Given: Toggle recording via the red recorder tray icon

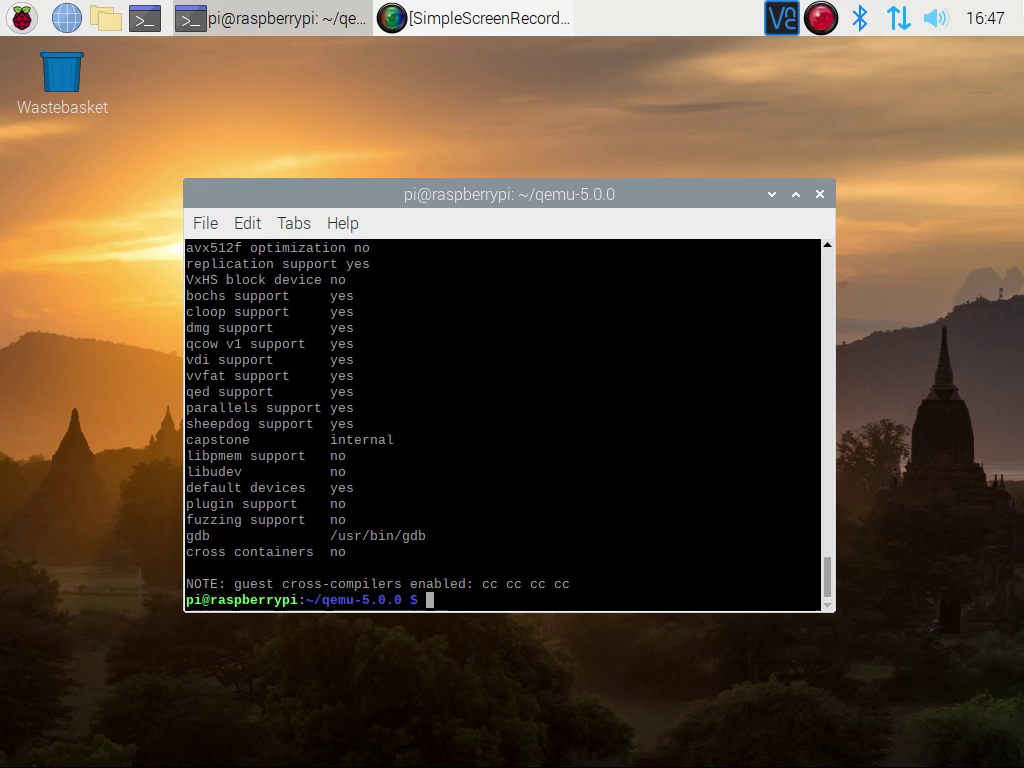Looking at the screenshot, I should tap(821, 17).
